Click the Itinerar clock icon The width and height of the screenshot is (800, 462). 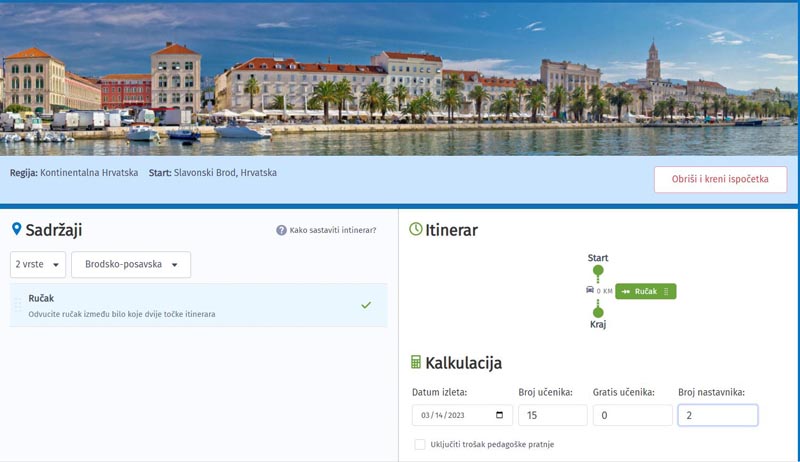(416, 229)
